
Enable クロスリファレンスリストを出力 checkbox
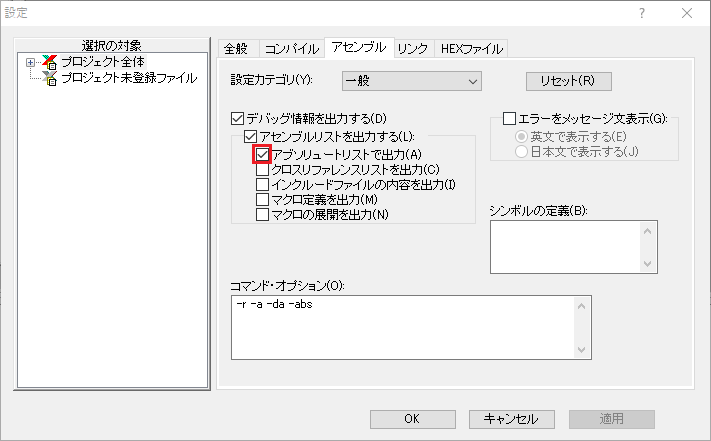coord(263,170)
